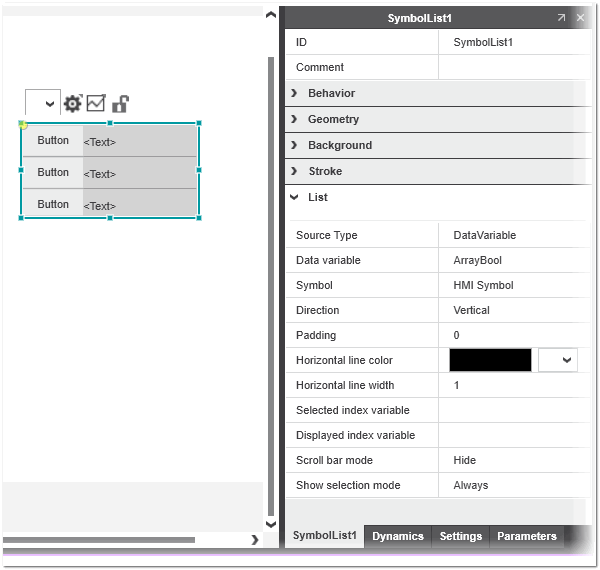The image size is (600, 570).
Task: Click the Comment value field
Action: coord(511,67)
